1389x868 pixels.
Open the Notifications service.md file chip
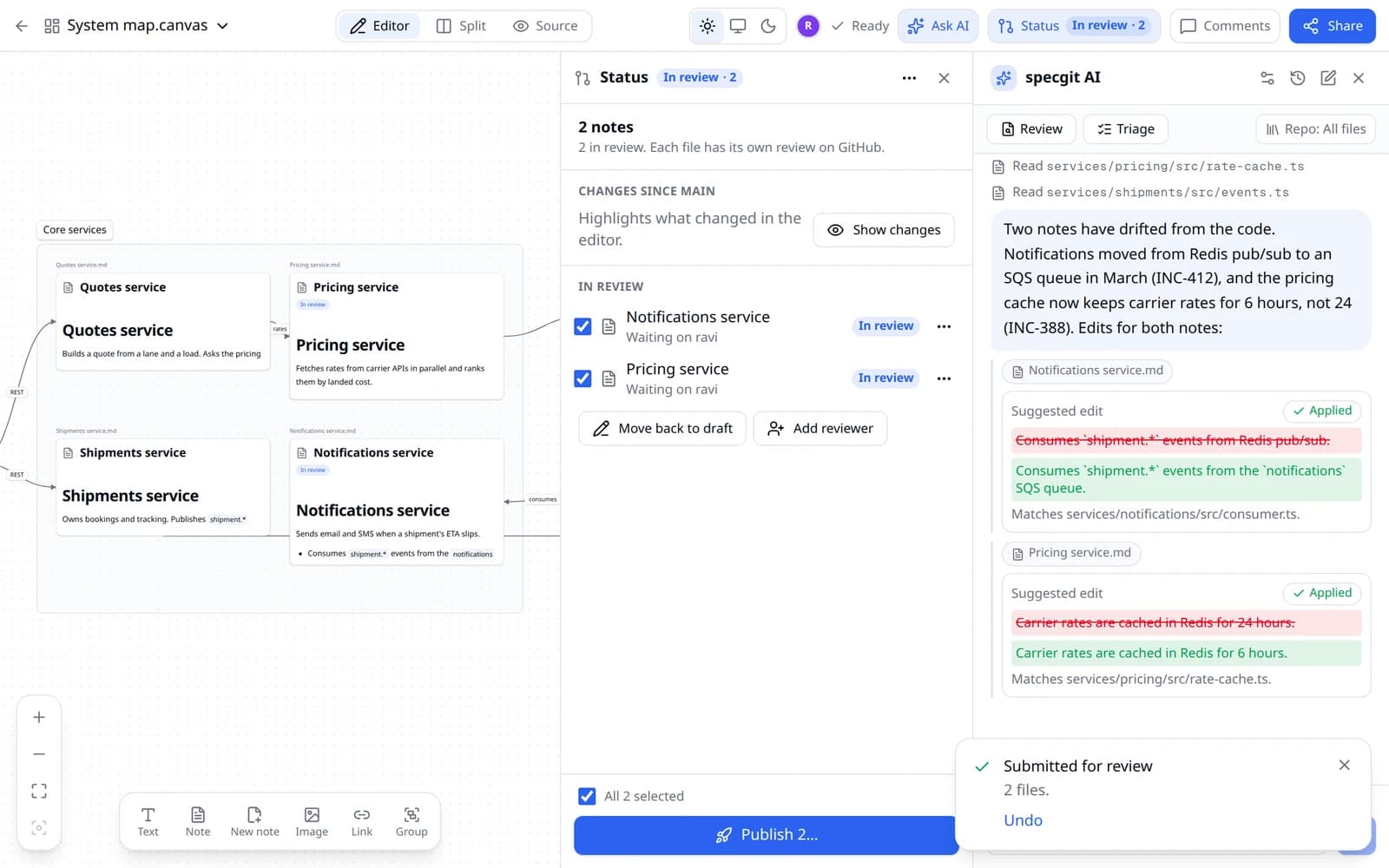click(1087, 372)
